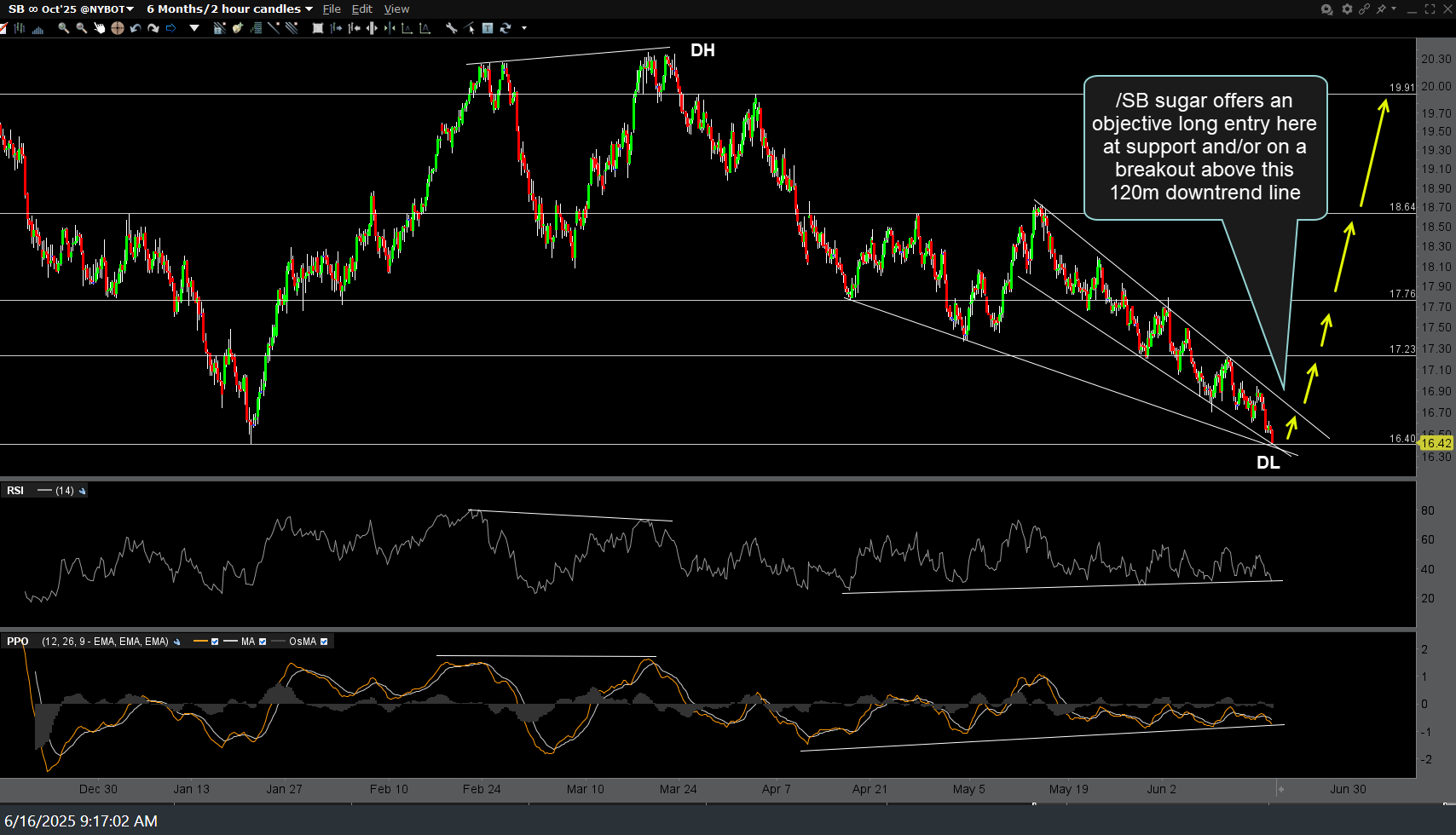Click the refresh chart icon
This screenshot has width=1456, height=835.
pyautogui.click(x=506, y=28)
